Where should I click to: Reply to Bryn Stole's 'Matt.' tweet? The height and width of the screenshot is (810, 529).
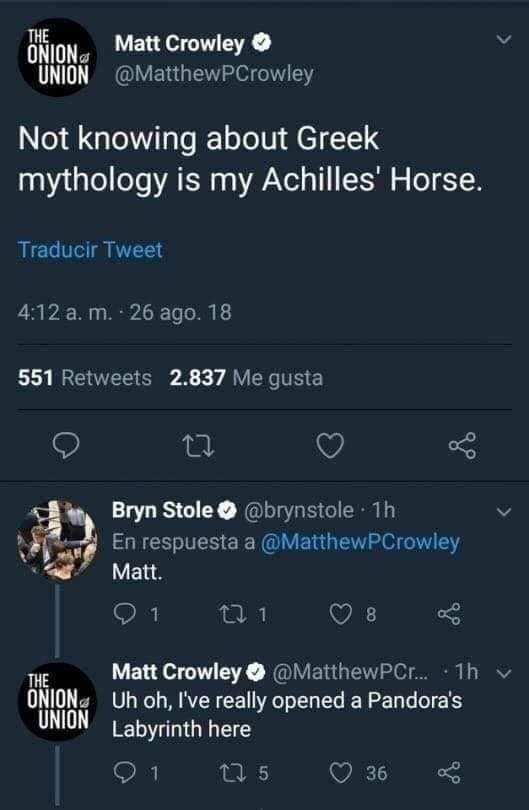(124, 614)
